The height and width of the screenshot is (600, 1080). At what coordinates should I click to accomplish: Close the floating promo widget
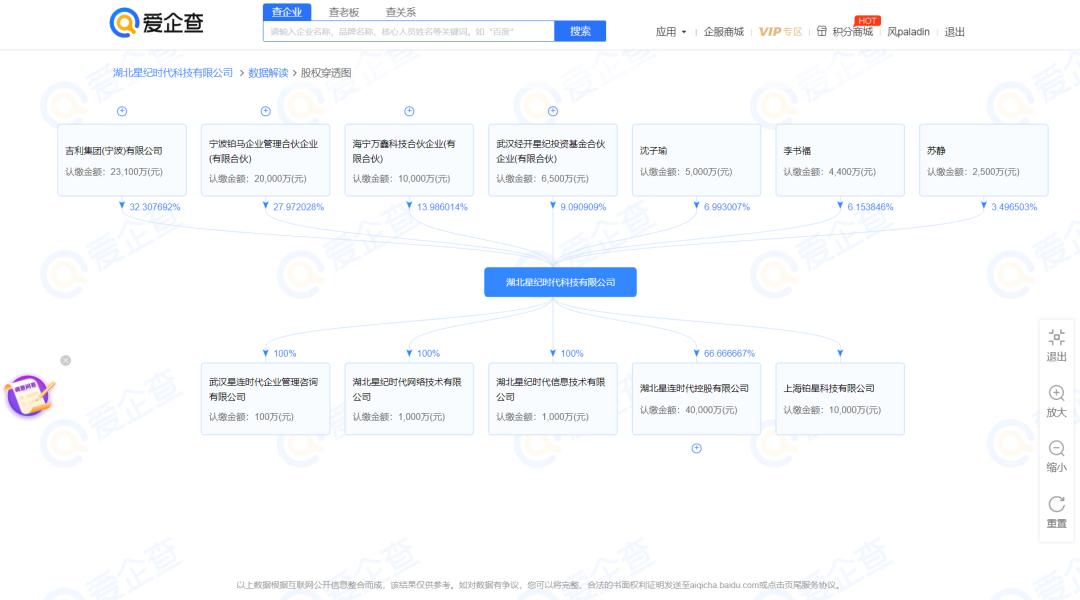[x=65, y=360]
